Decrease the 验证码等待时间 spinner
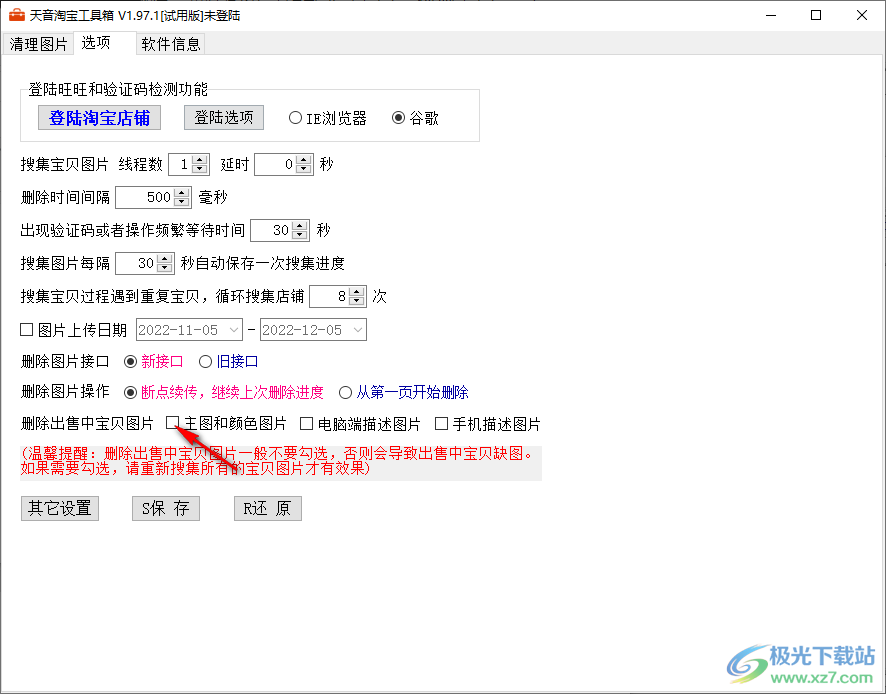 pos(300,235)
